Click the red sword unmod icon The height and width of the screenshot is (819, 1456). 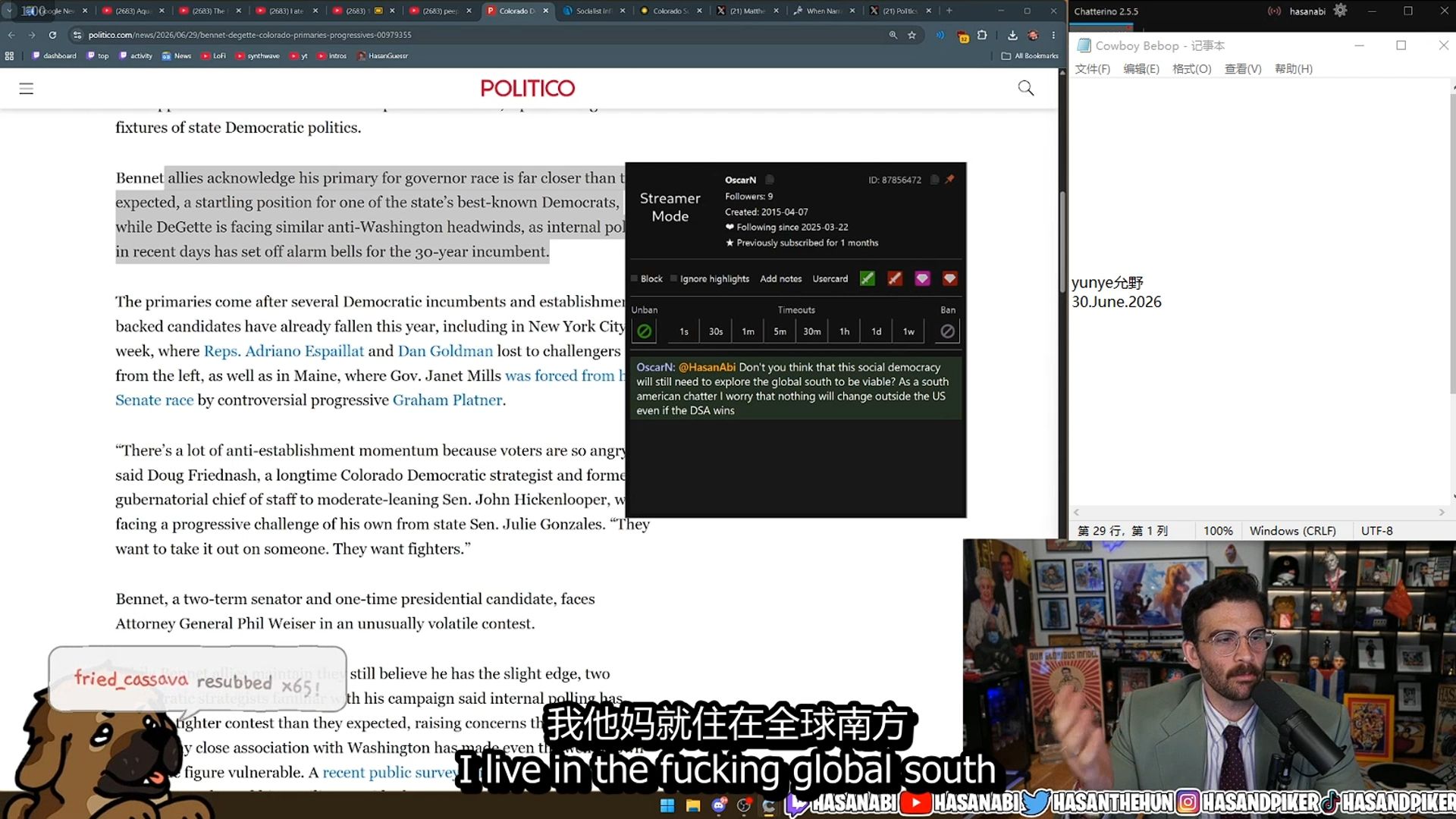point(895,279)
